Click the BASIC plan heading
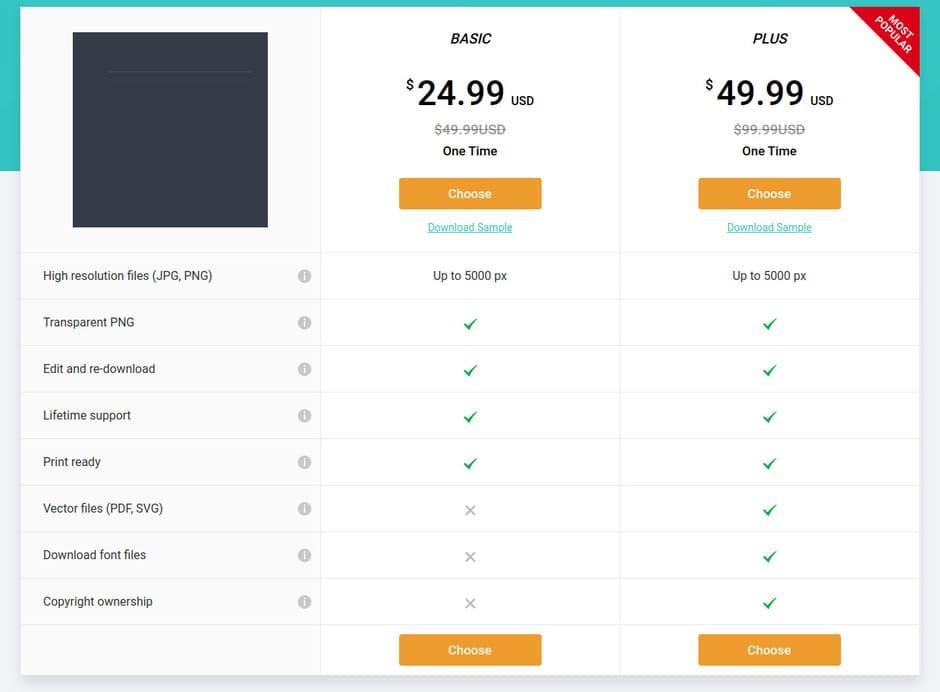Screen dimensions: 940x692 470,39
